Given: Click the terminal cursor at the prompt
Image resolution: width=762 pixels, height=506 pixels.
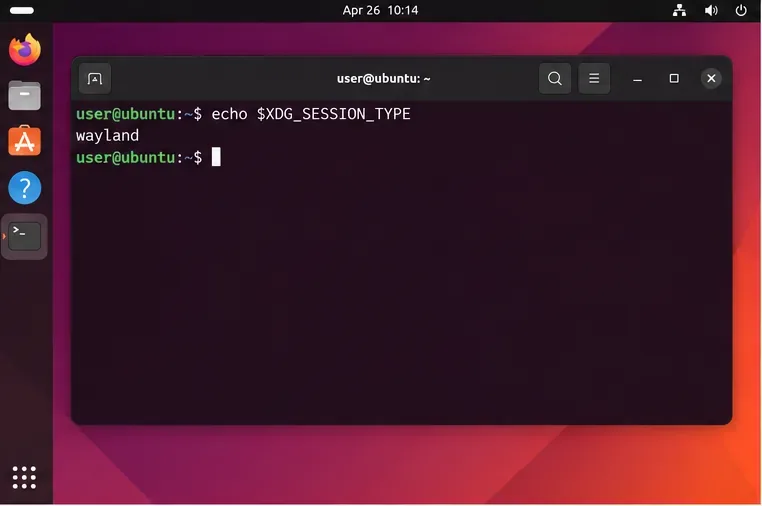Looking at the screenshot, I should click(x=216, y=157).
